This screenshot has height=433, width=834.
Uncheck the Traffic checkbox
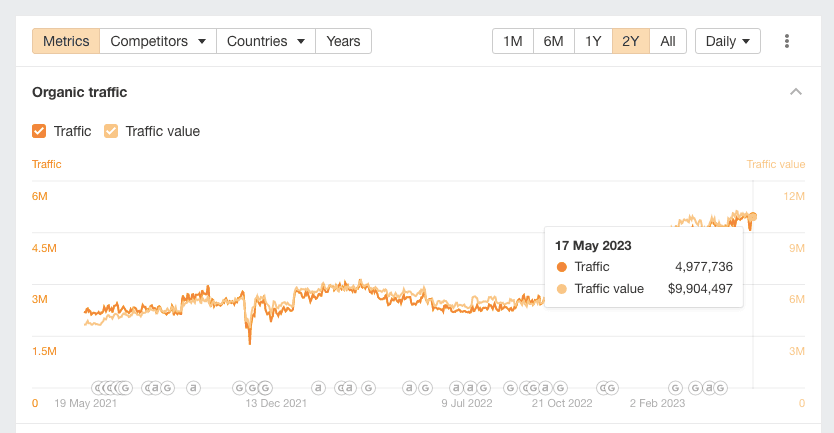[40, 131]
